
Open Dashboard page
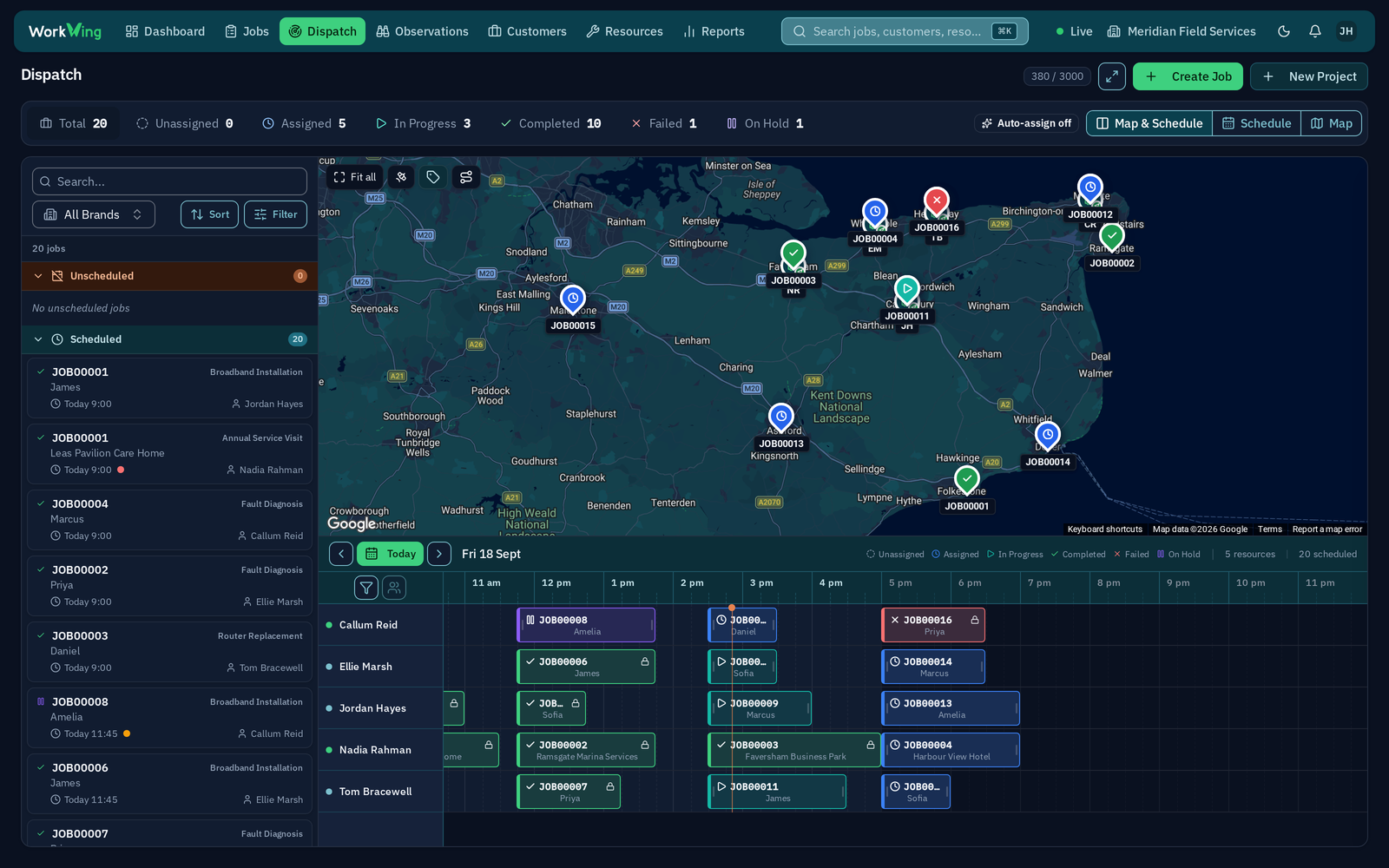pos(165,31)
